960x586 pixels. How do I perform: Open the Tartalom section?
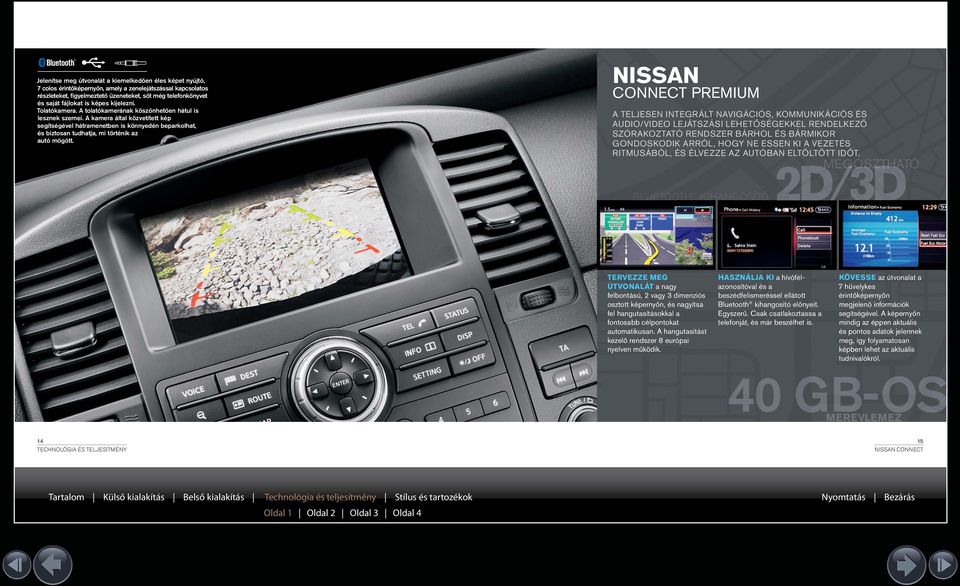point(66,497)
